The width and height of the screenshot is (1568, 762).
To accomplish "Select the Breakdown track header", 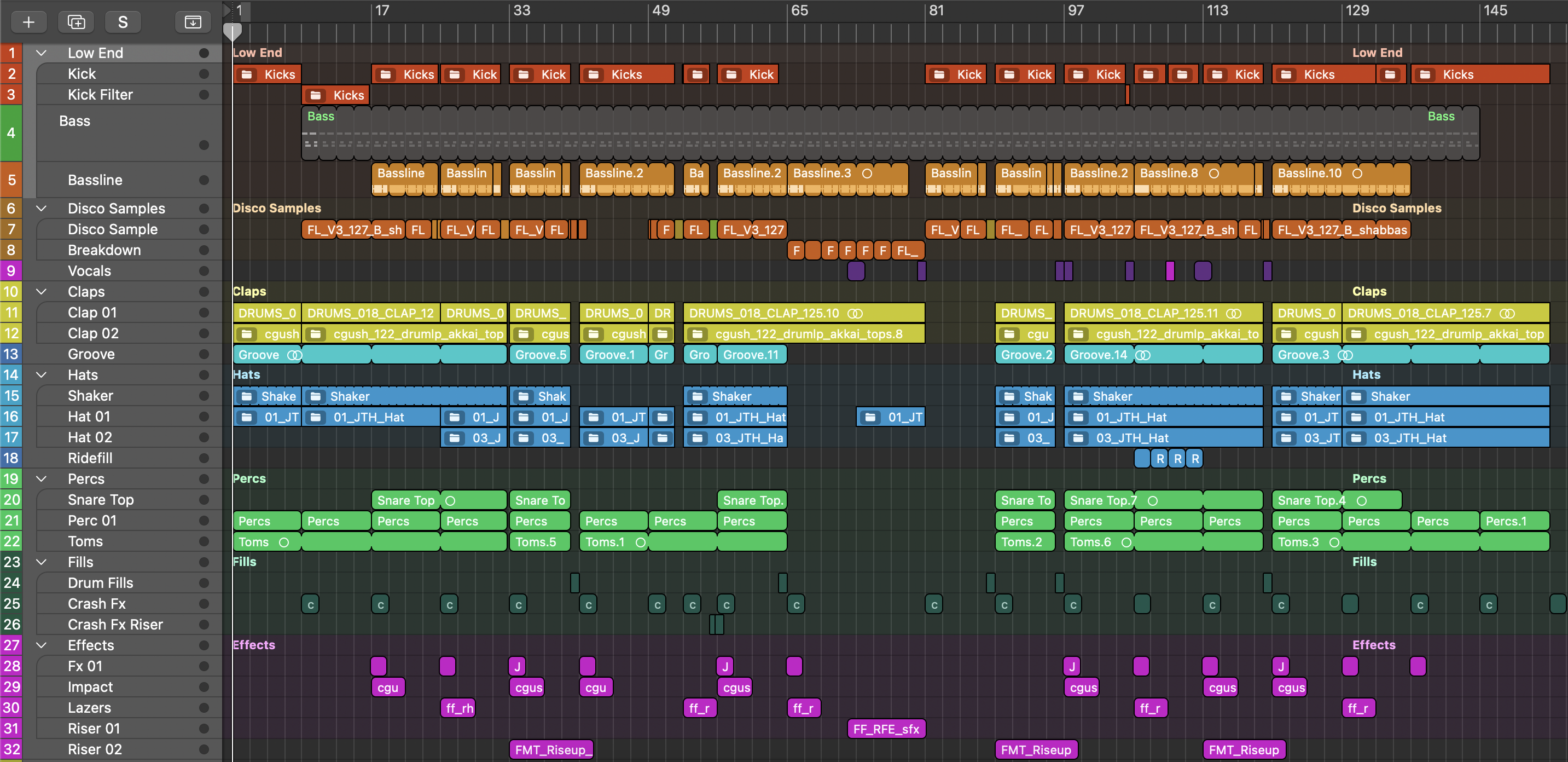I will click(129, 250).
